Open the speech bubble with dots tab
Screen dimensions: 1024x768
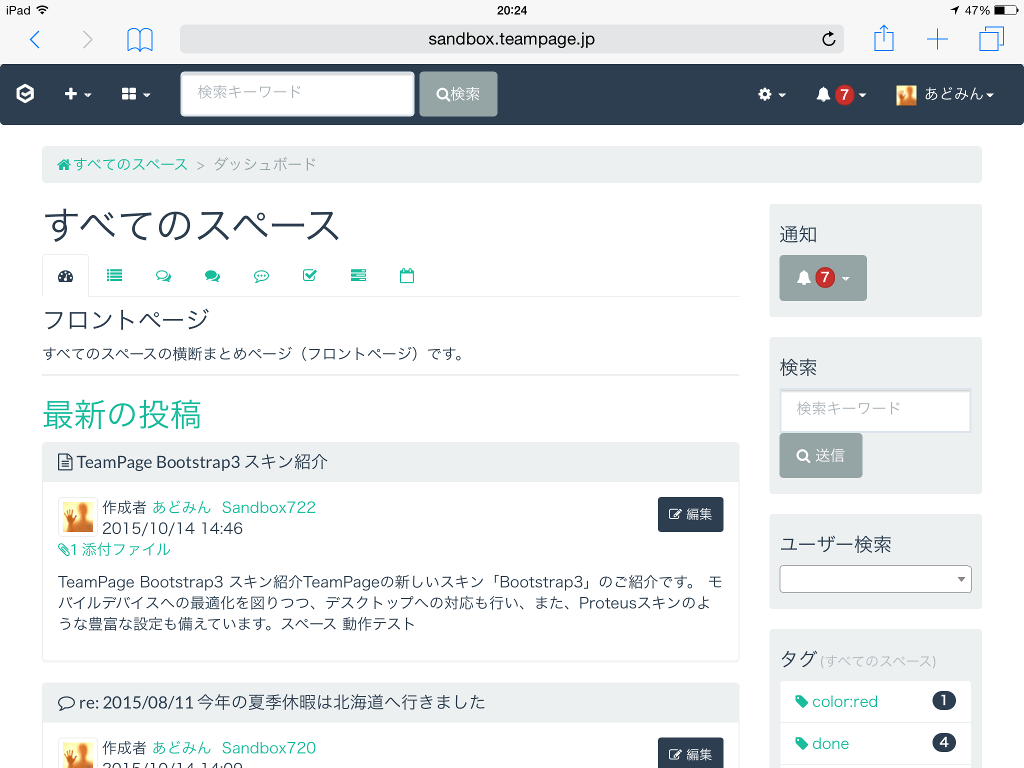point(261,276)
